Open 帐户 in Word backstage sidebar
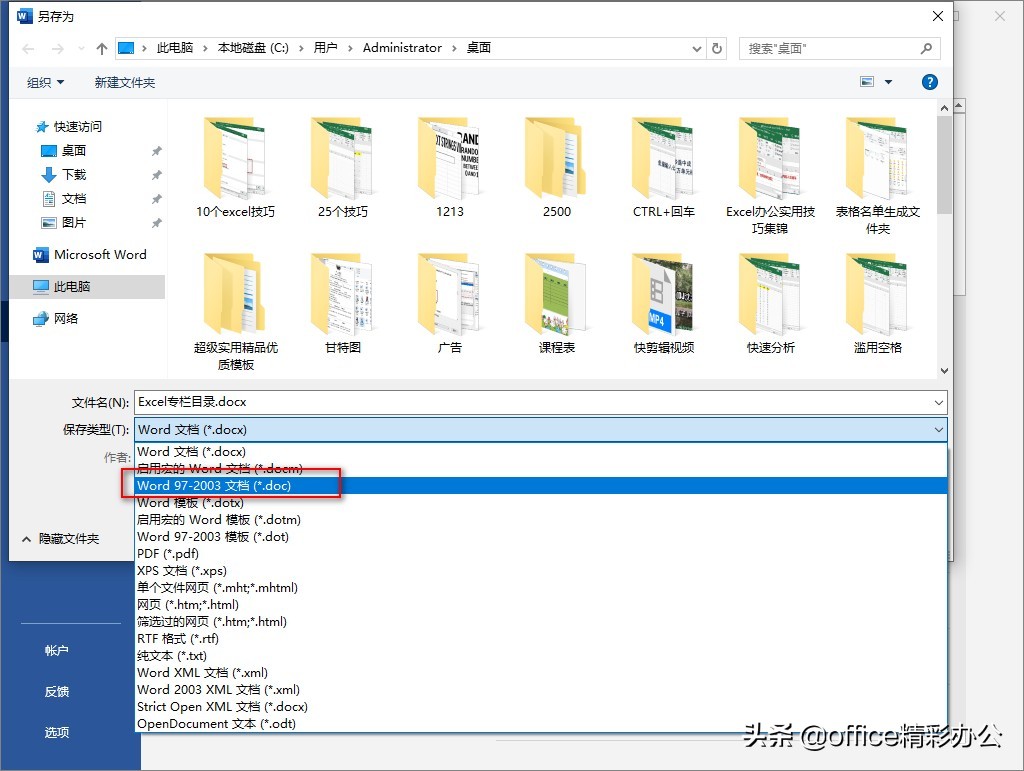The image size is (1024, 771). click(x=57, y=650)
